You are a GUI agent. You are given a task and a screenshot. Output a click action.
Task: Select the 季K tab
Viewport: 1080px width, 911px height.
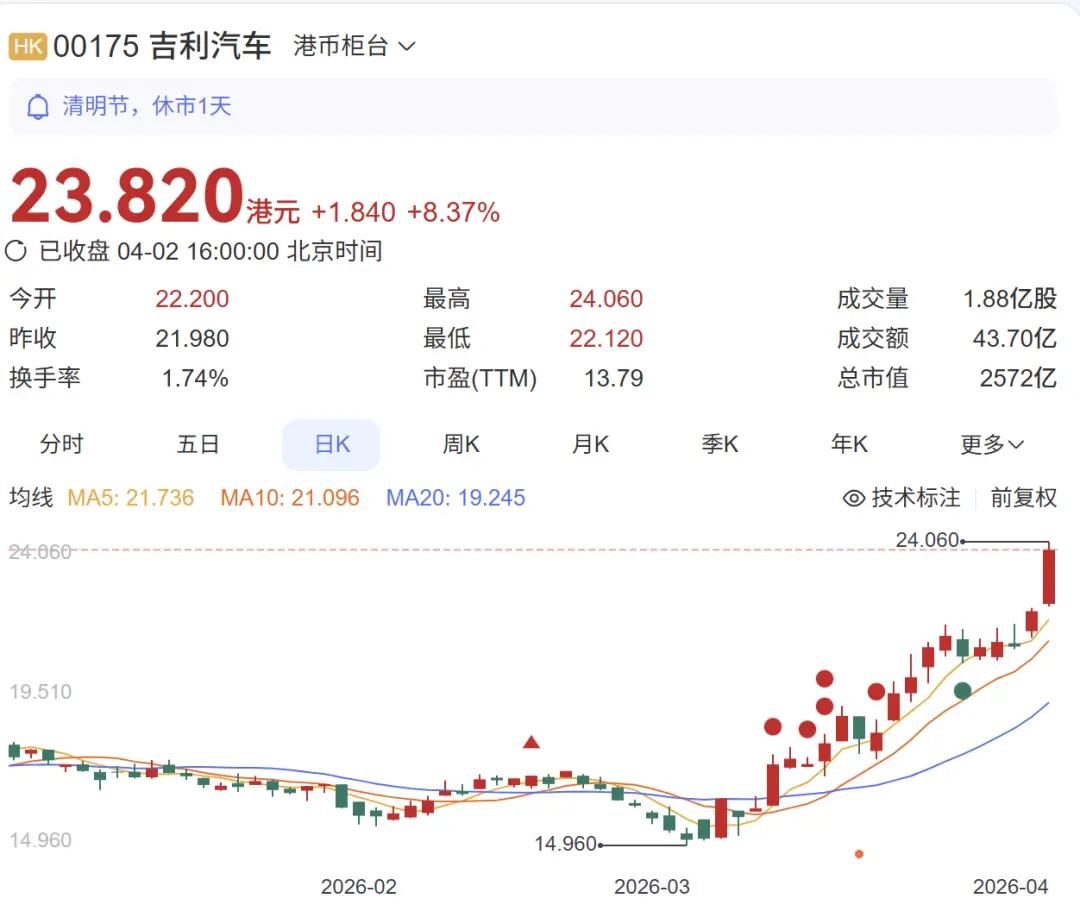click(x=720, y=444)
